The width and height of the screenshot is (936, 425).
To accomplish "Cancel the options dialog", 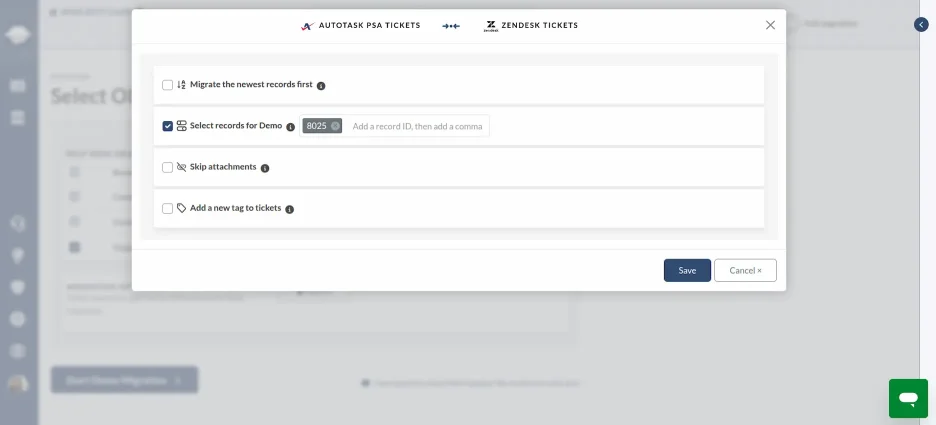I will pos(745,270).
